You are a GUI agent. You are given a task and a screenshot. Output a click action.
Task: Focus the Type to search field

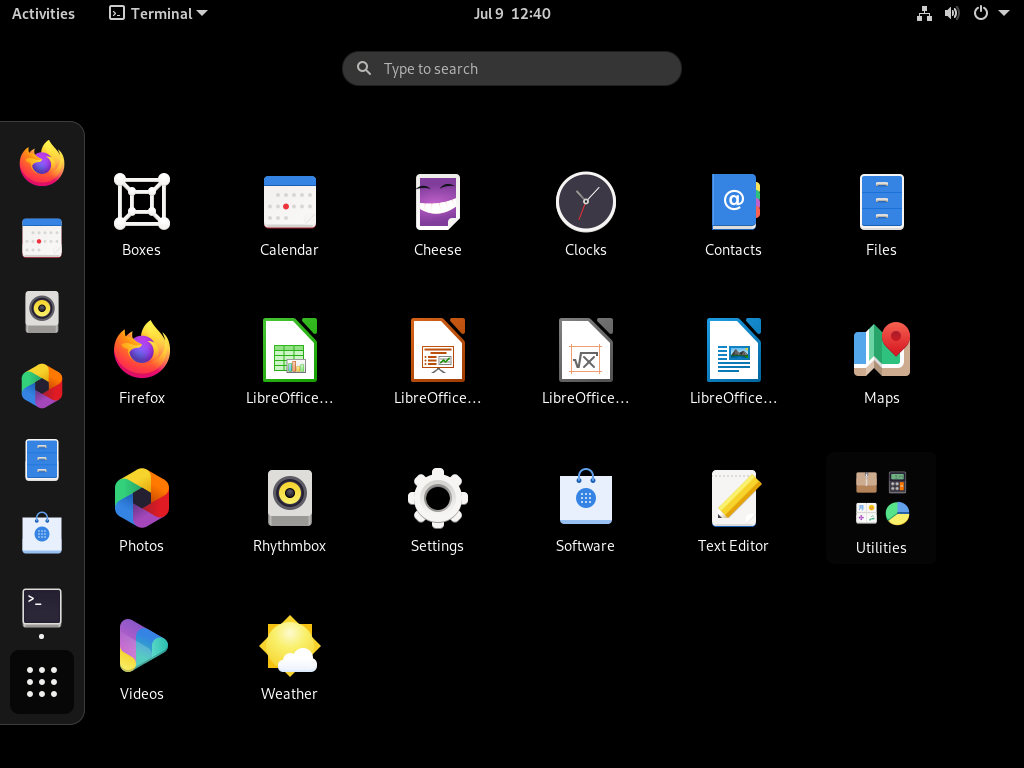click(x=512, y=69)
